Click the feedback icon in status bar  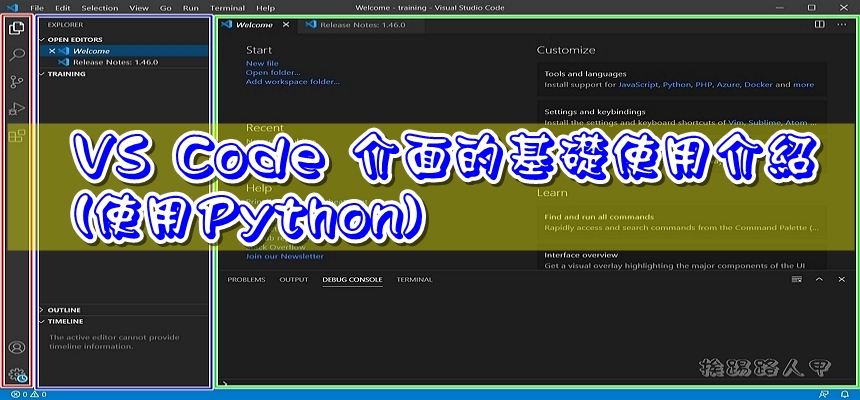[823, 395]
